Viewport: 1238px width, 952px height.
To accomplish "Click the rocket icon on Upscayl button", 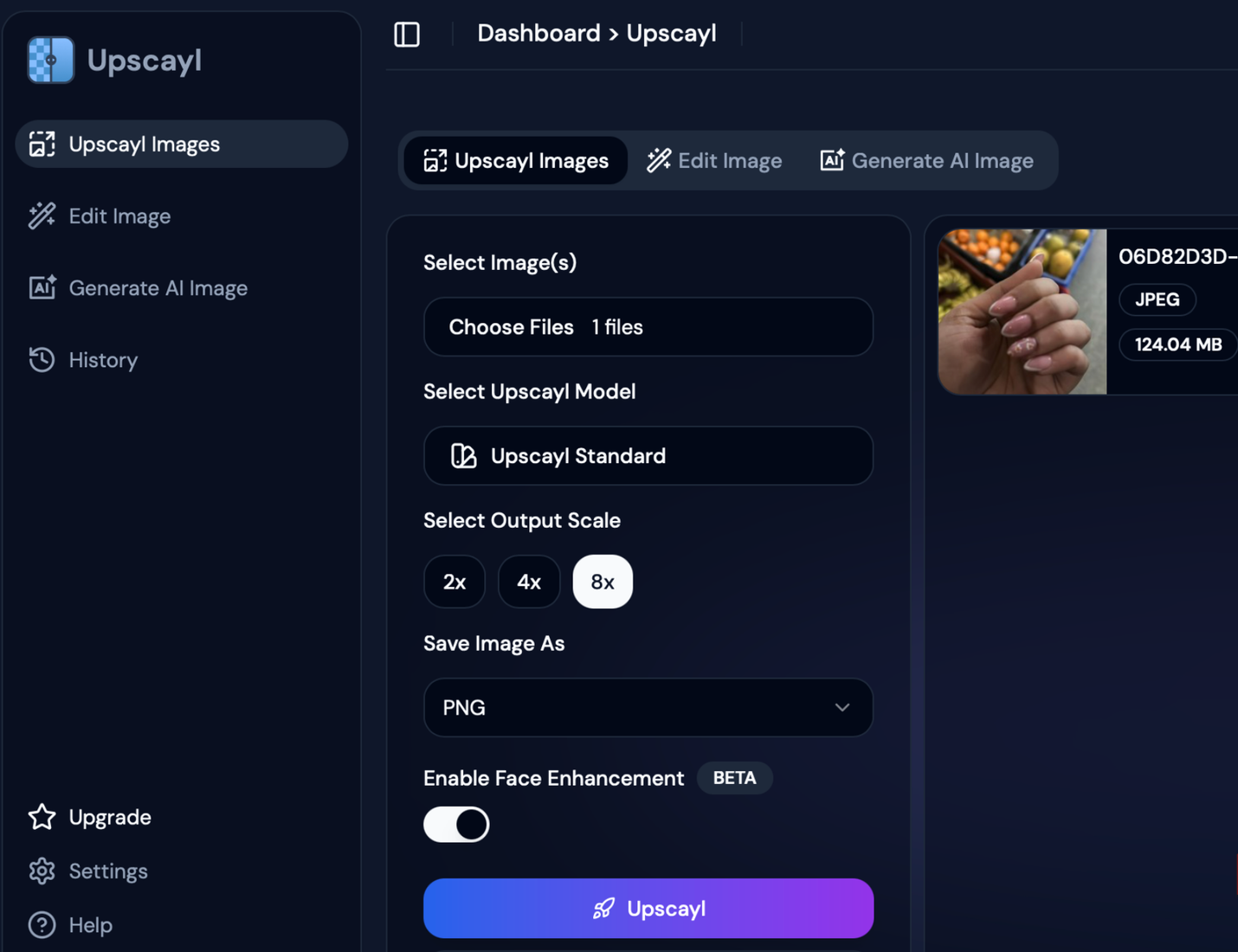I will [x=603, y=909].
